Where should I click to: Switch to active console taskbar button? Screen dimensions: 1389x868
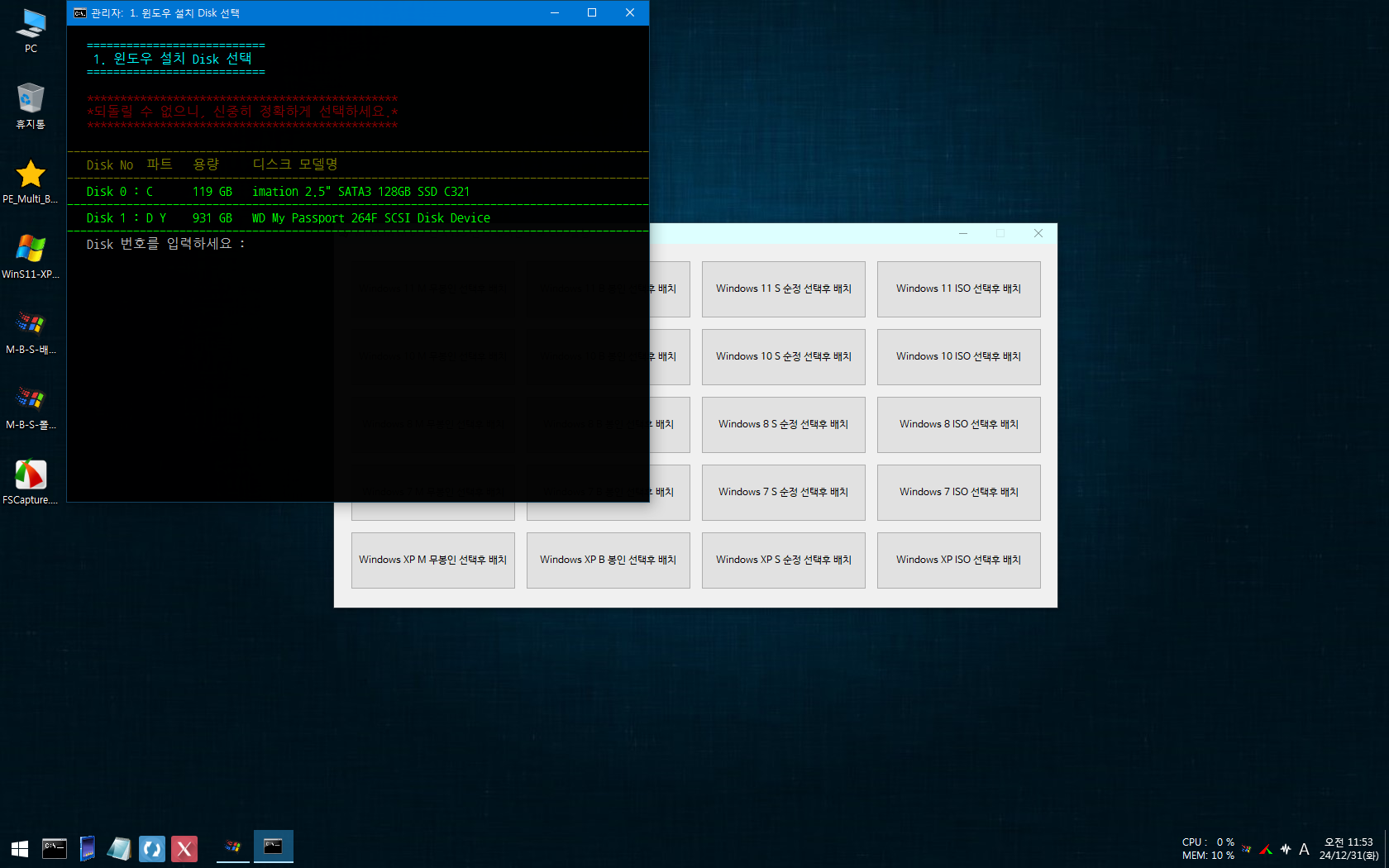click(x=273, y=847)
